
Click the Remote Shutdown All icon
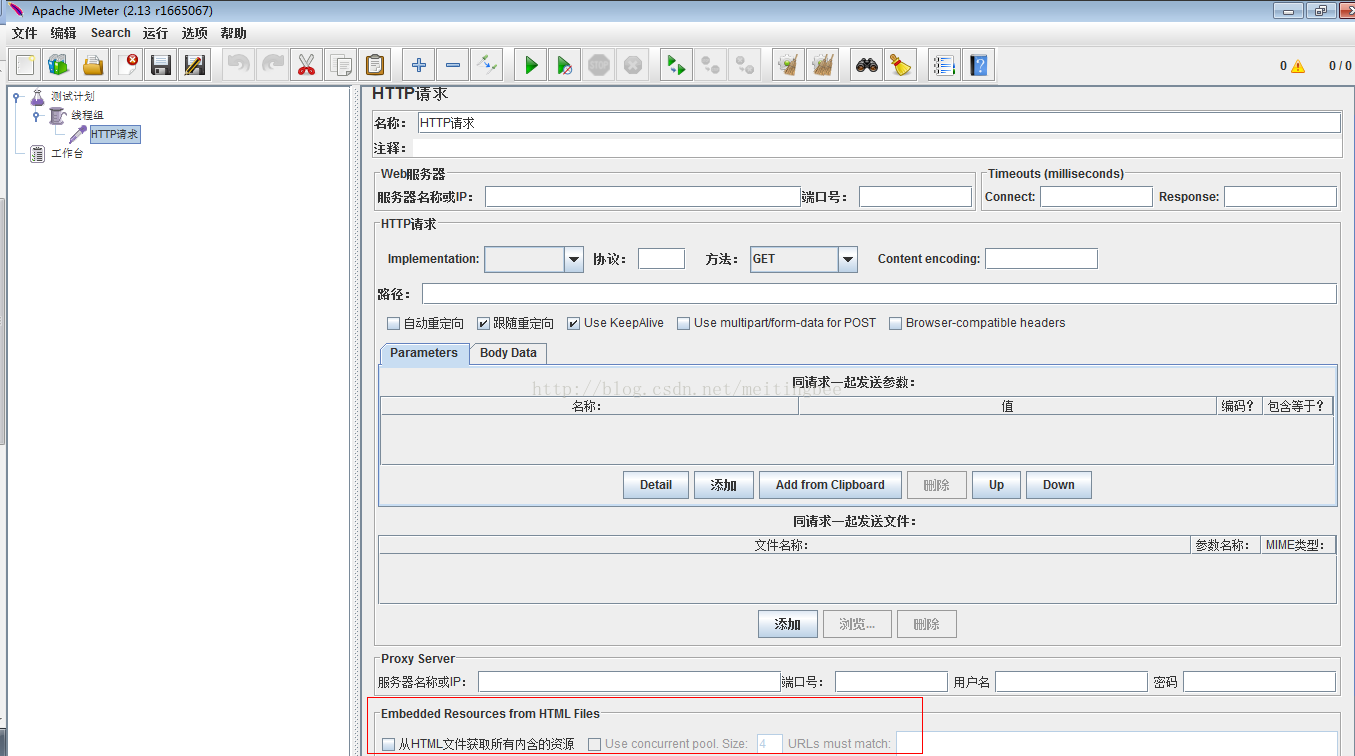point(745,66)
